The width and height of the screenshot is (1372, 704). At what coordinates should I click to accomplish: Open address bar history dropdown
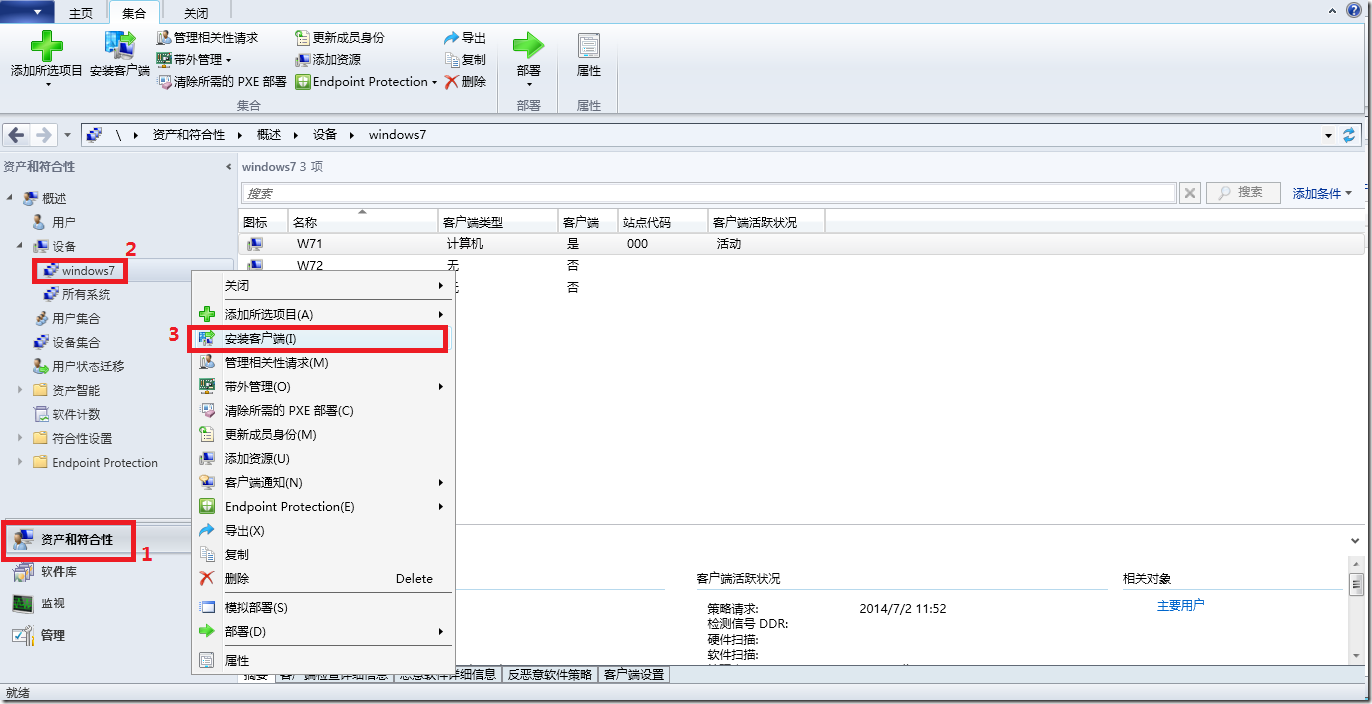click(x=1328, y=135)
